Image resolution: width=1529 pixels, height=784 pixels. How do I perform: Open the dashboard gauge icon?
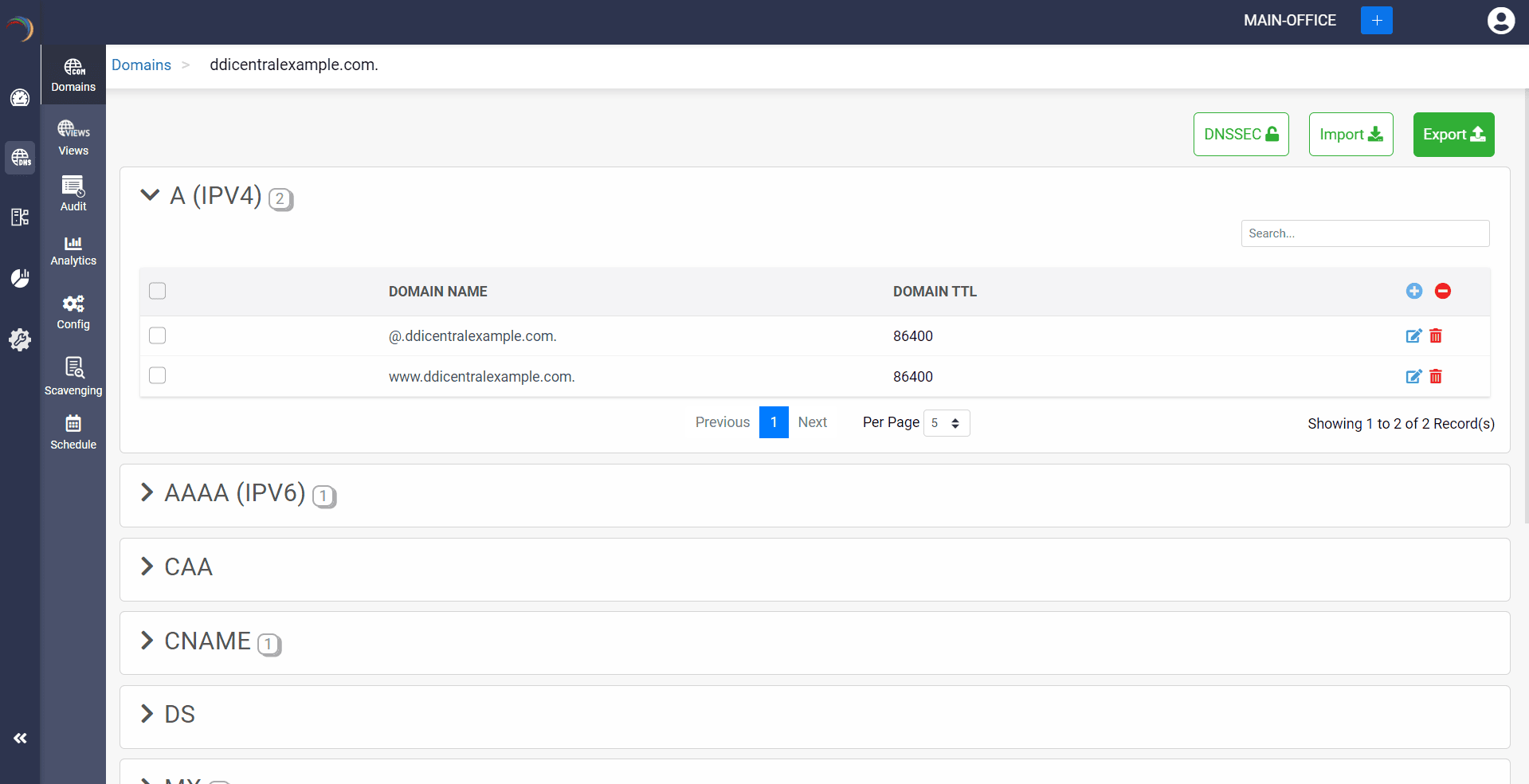[20, 97]
